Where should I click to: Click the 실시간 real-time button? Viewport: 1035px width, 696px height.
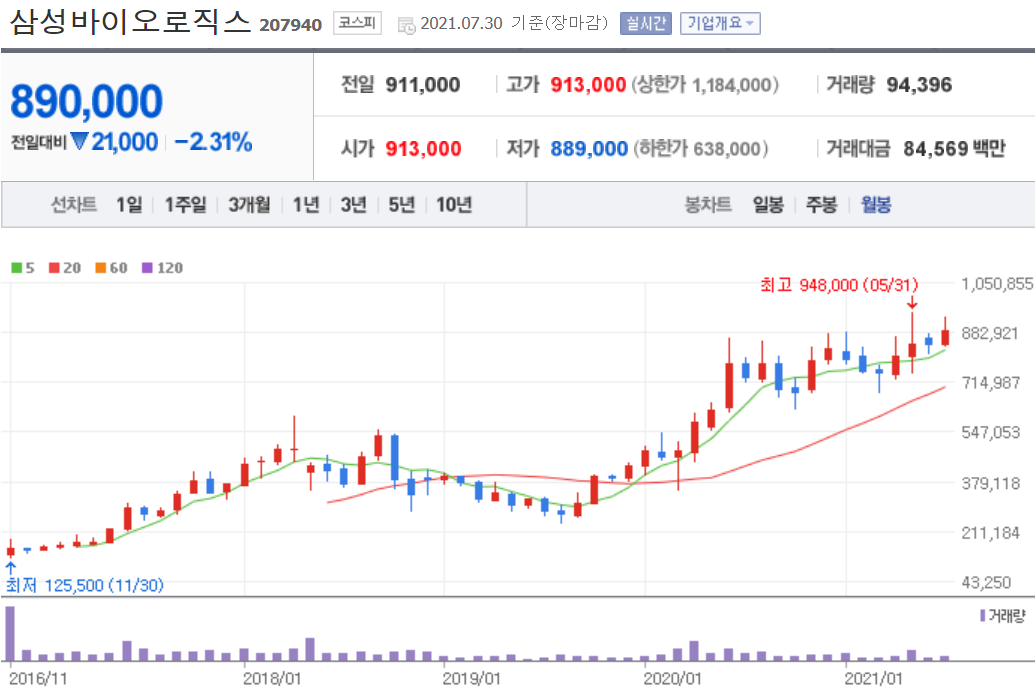(646, 24)
